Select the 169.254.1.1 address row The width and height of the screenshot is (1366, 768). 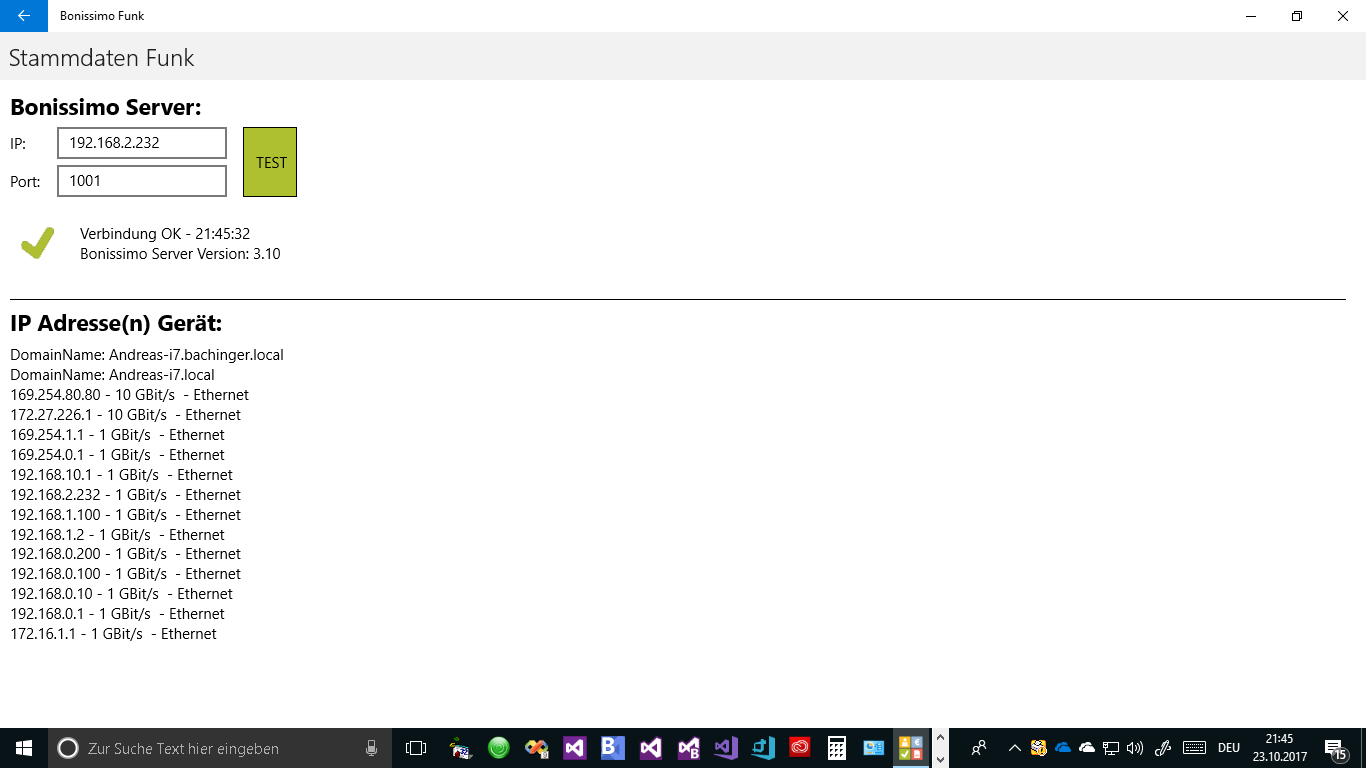click(x=117, y=435)
